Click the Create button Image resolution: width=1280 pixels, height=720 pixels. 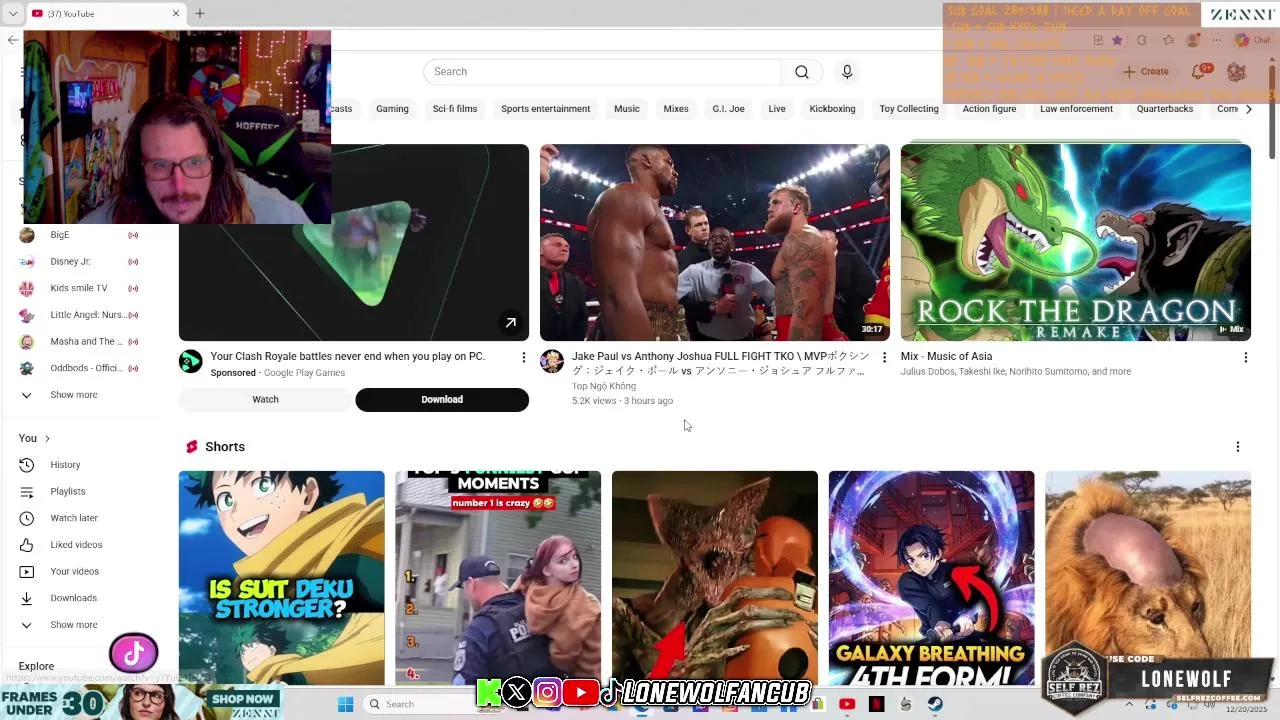pyautogui.click(x=1146, y=72)
